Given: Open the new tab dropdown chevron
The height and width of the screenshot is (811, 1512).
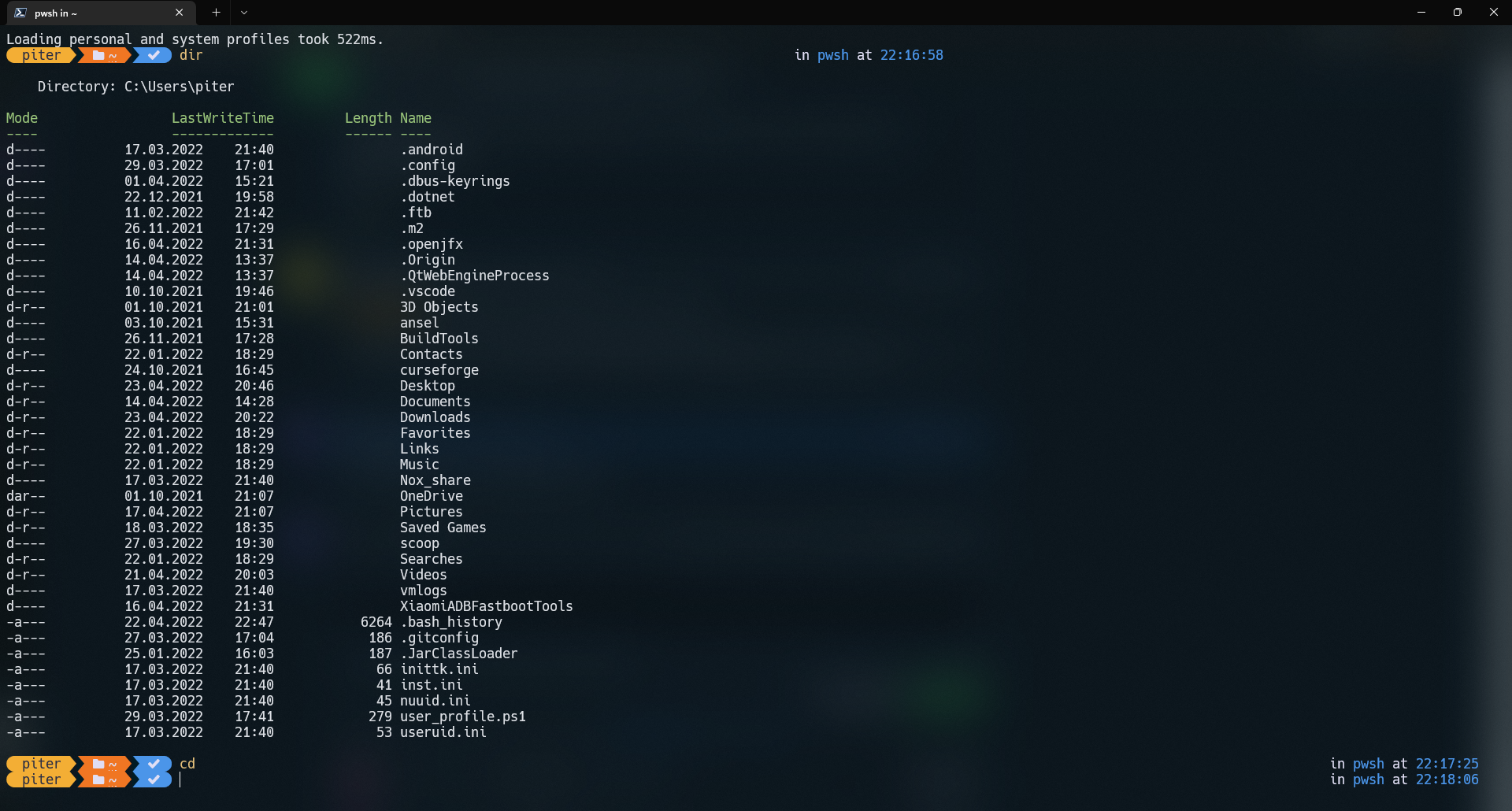Looking at the screenshot, I should tap(244, 13).
